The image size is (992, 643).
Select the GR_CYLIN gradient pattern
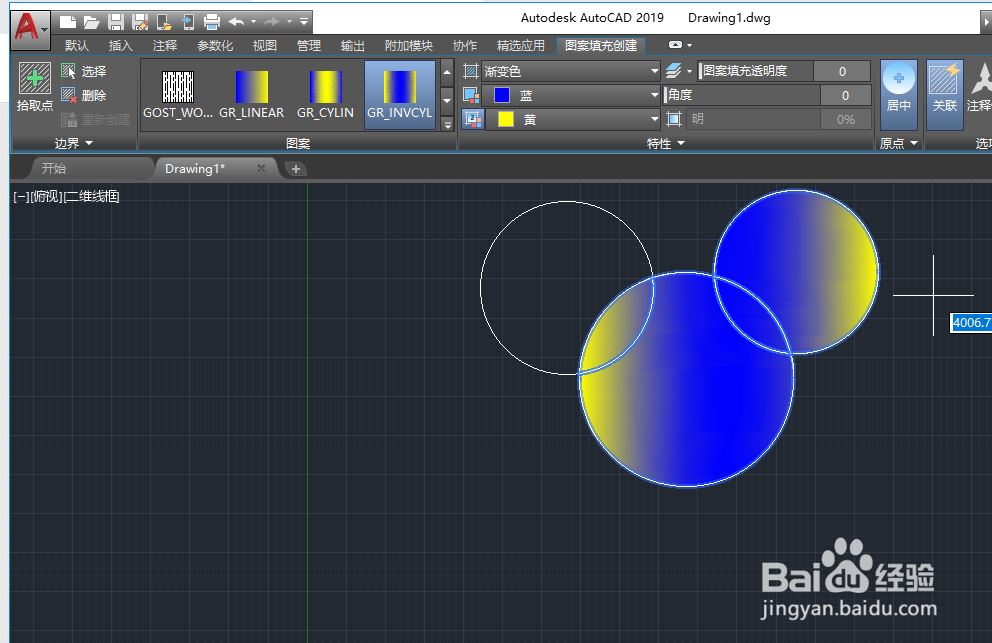click(325, 96)
